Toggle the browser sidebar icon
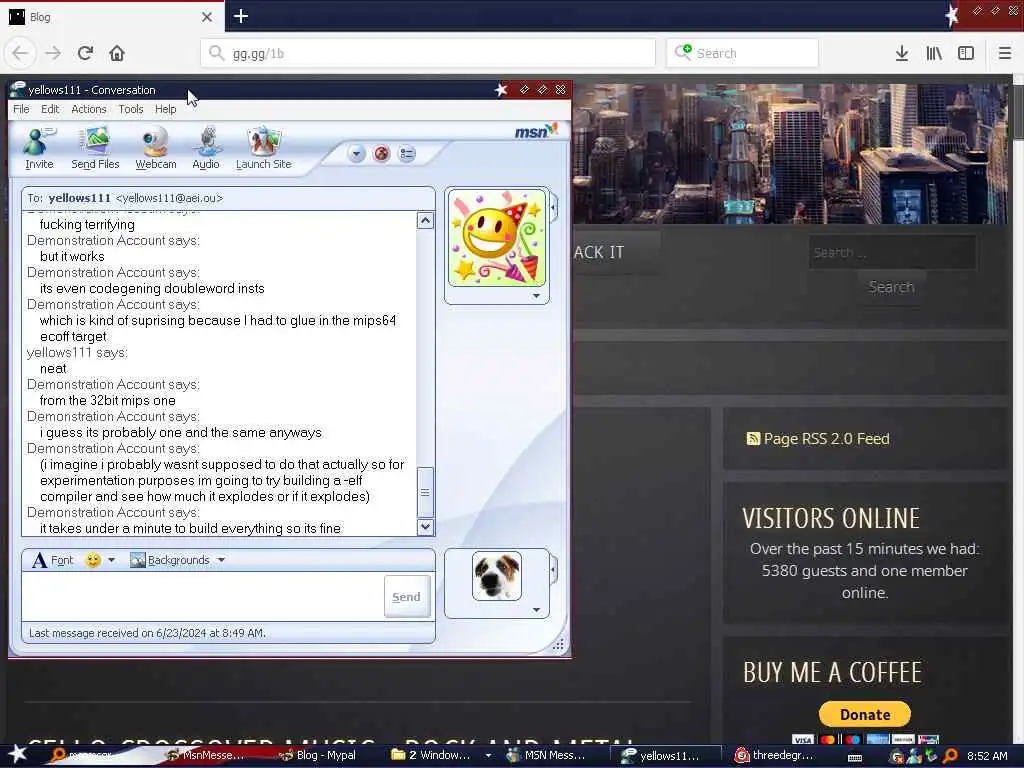 pyautogui.click(x=966, y=53)
